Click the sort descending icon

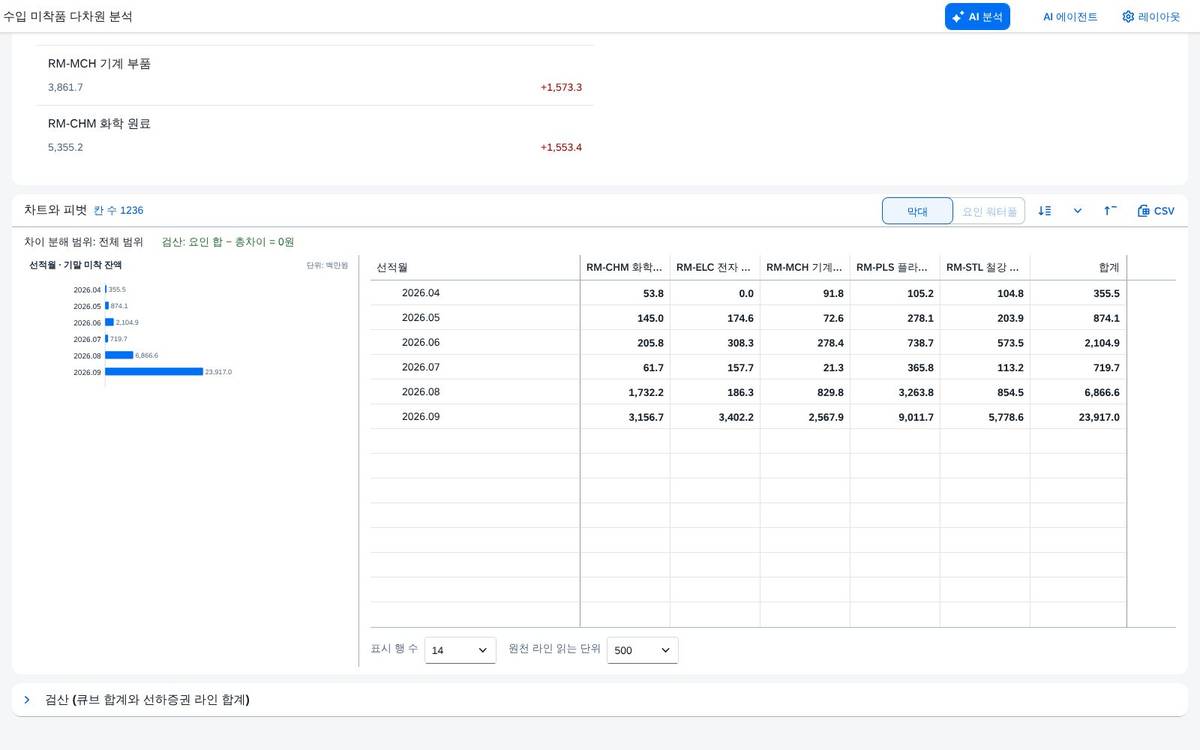[x=1044, y=211]
